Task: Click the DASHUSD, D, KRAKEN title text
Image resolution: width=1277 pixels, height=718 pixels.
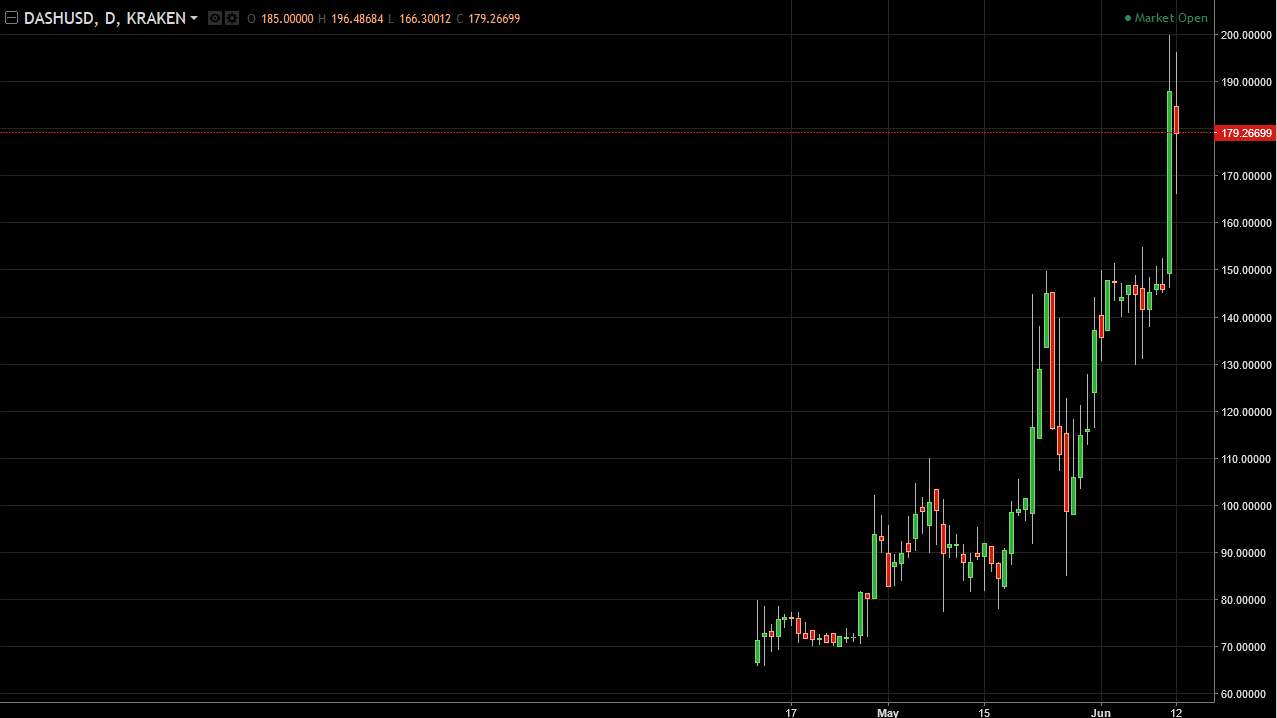Action: click(x=105, y=18)
